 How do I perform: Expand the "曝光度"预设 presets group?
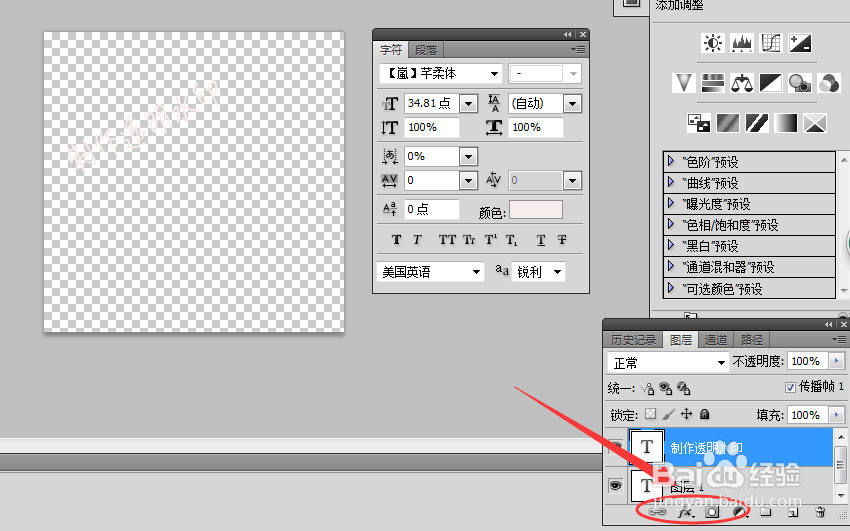(x=671, y=203)
